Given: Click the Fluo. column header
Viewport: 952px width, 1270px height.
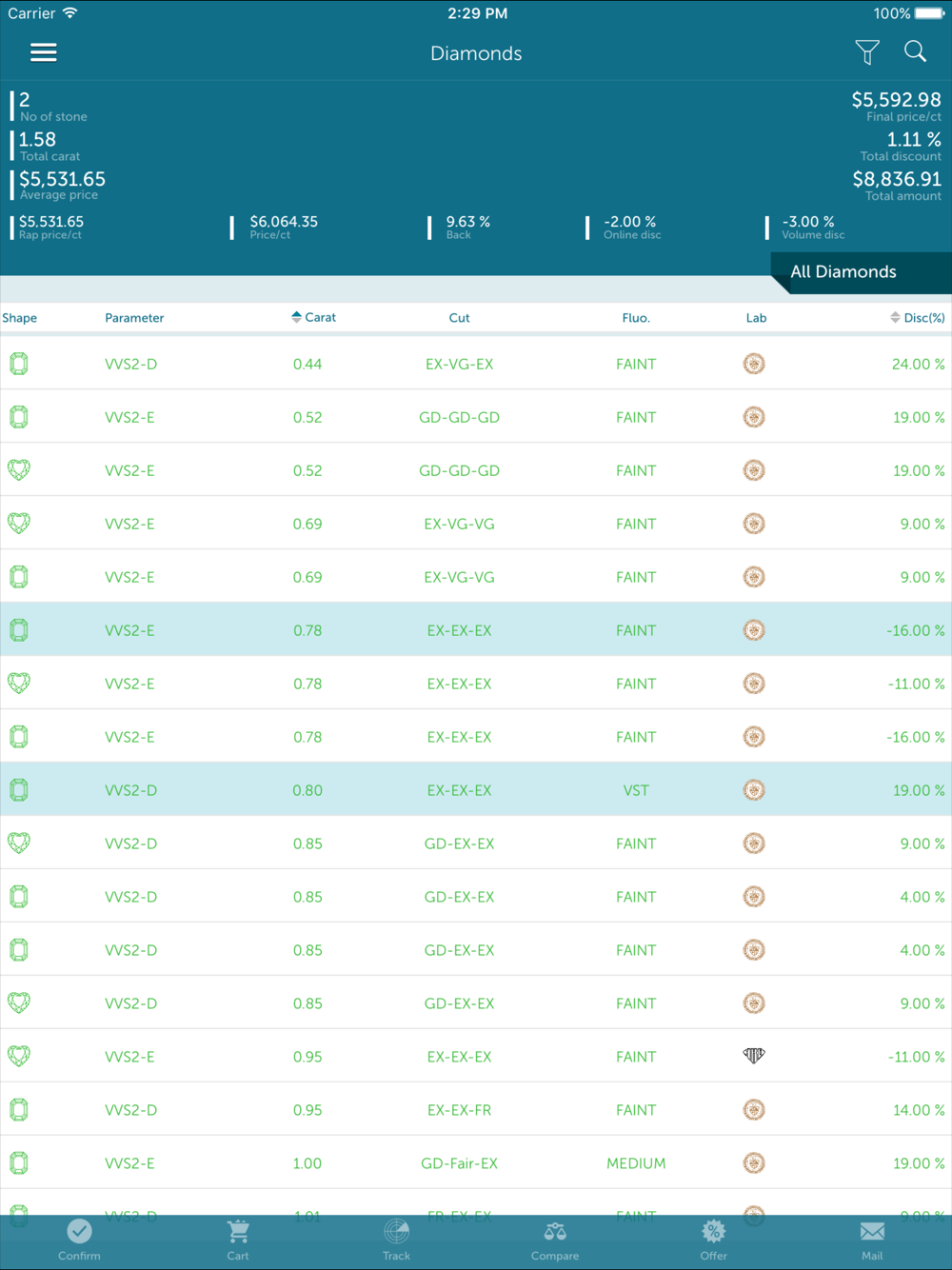Looking at the screenshot, I should pyautogui.click(x=636, y=318).
